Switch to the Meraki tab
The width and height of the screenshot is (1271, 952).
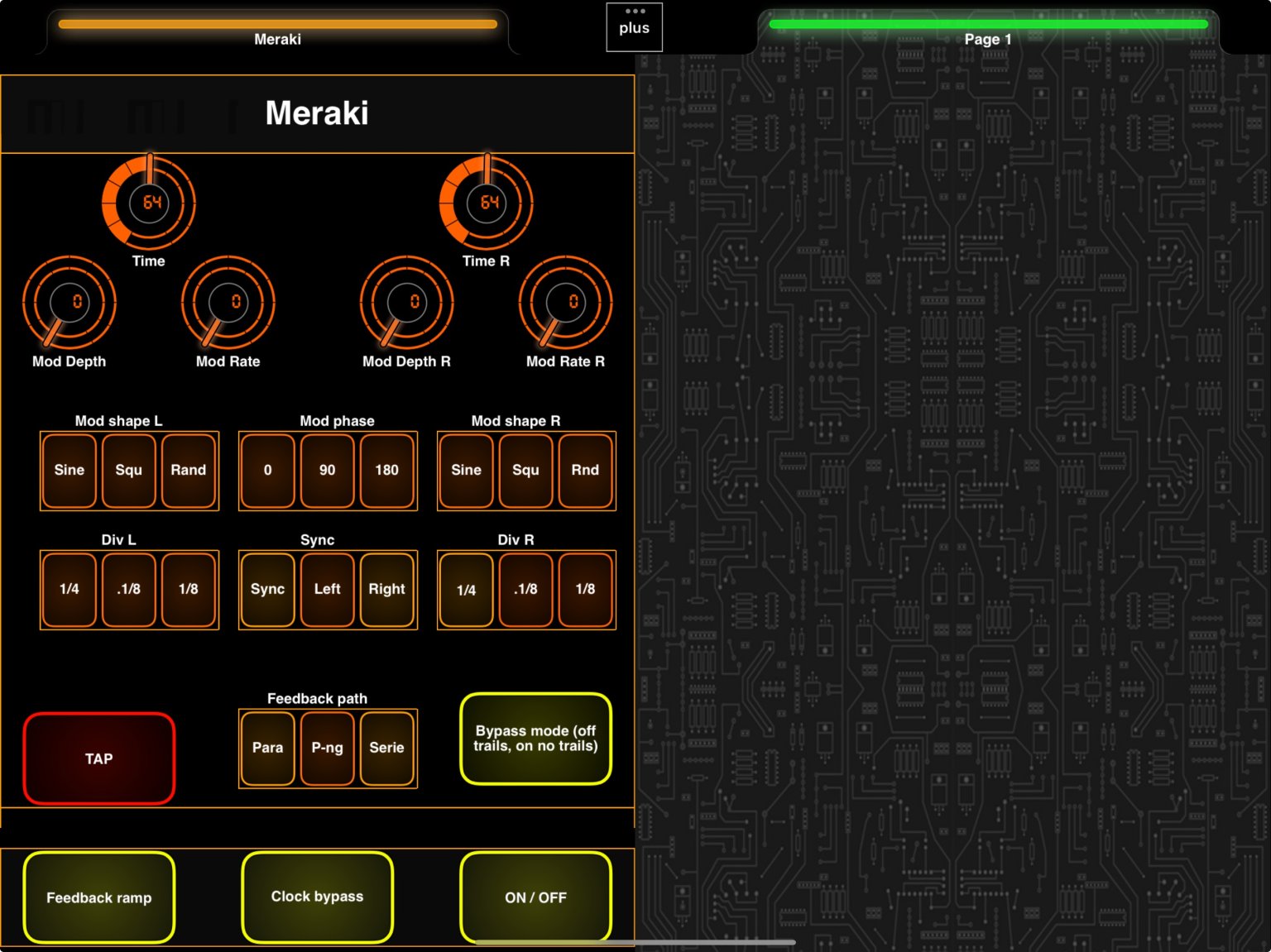(x=278, y=31)
